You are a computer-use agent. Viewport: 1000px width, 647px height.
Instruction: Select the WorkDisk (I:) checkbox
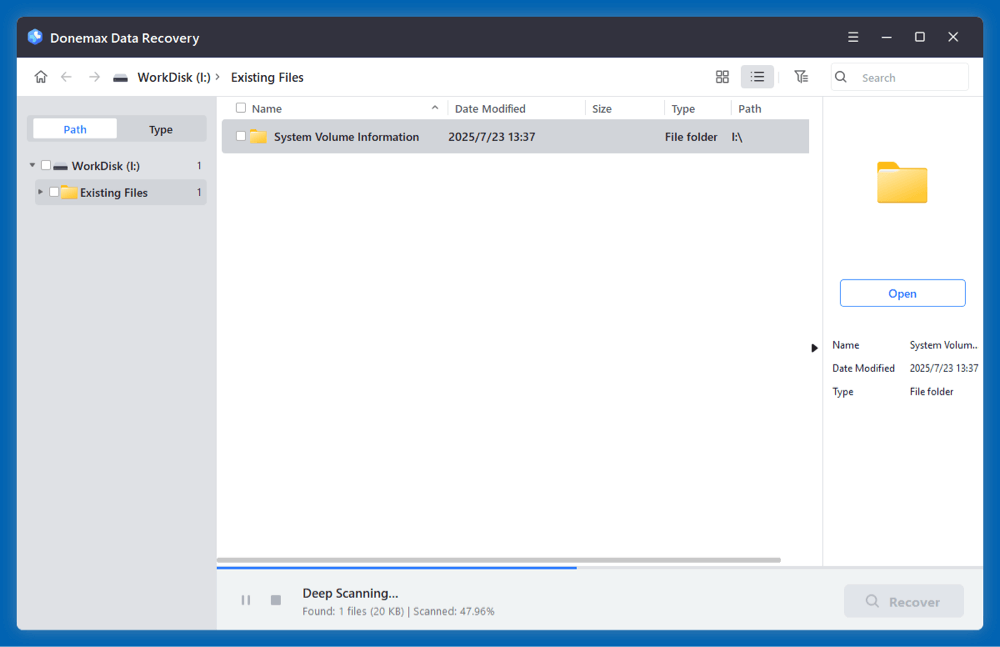point(44,165)
